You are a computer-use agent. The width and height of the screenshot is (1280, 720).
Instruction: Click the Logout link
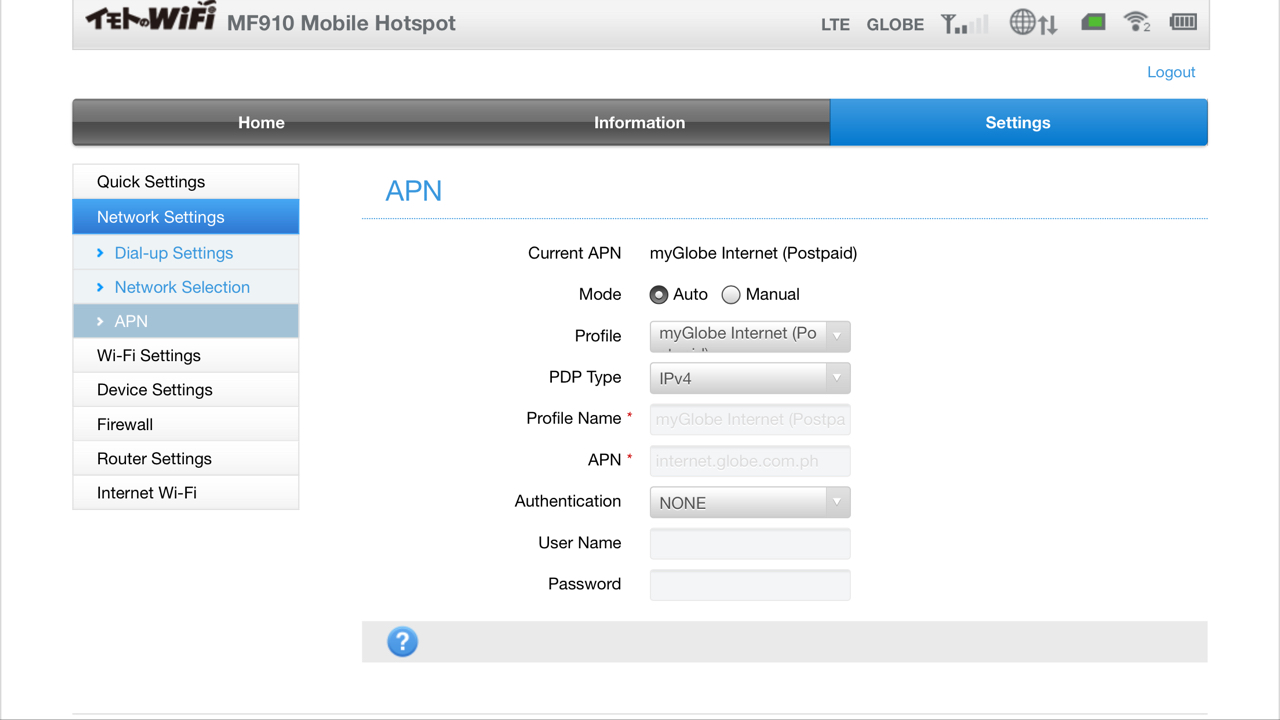[1171, 72]
